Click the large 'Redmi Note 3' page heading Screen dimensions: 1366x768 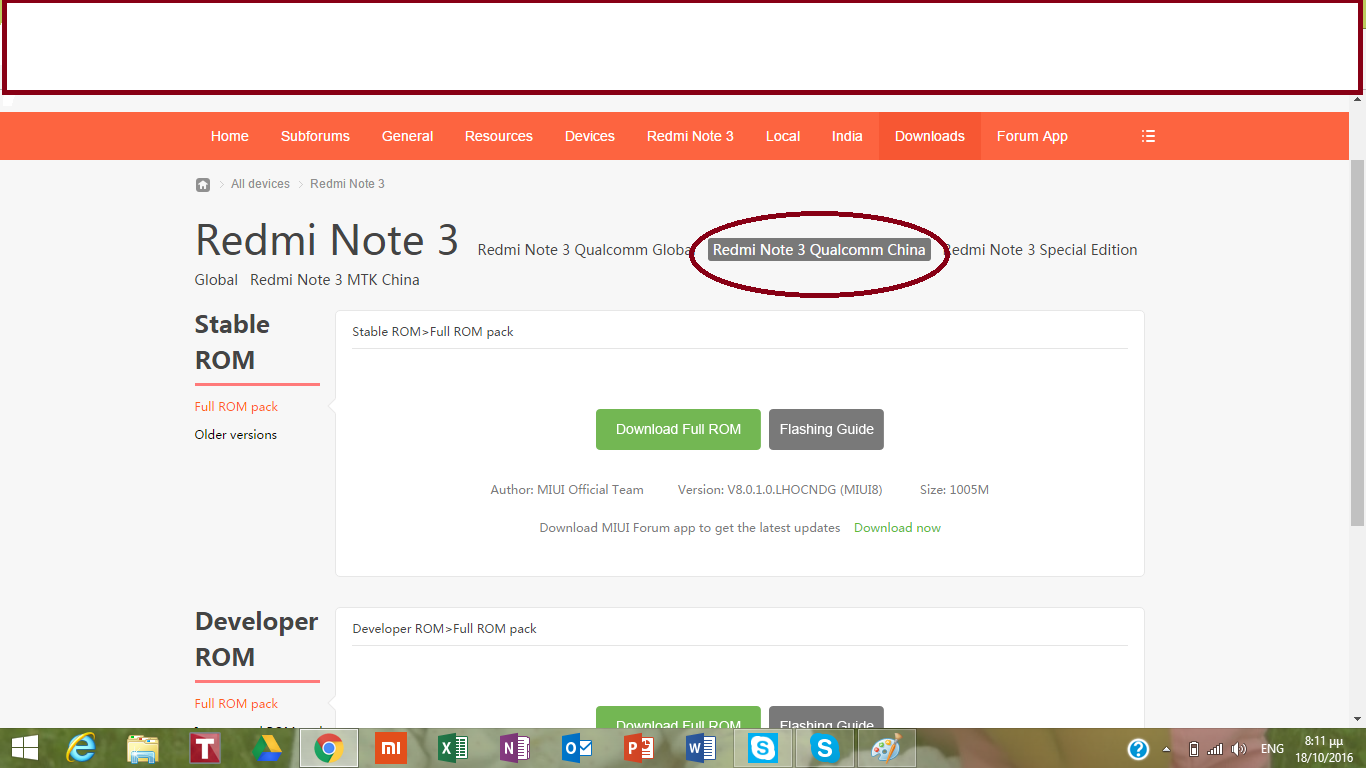tap(327, 240)
